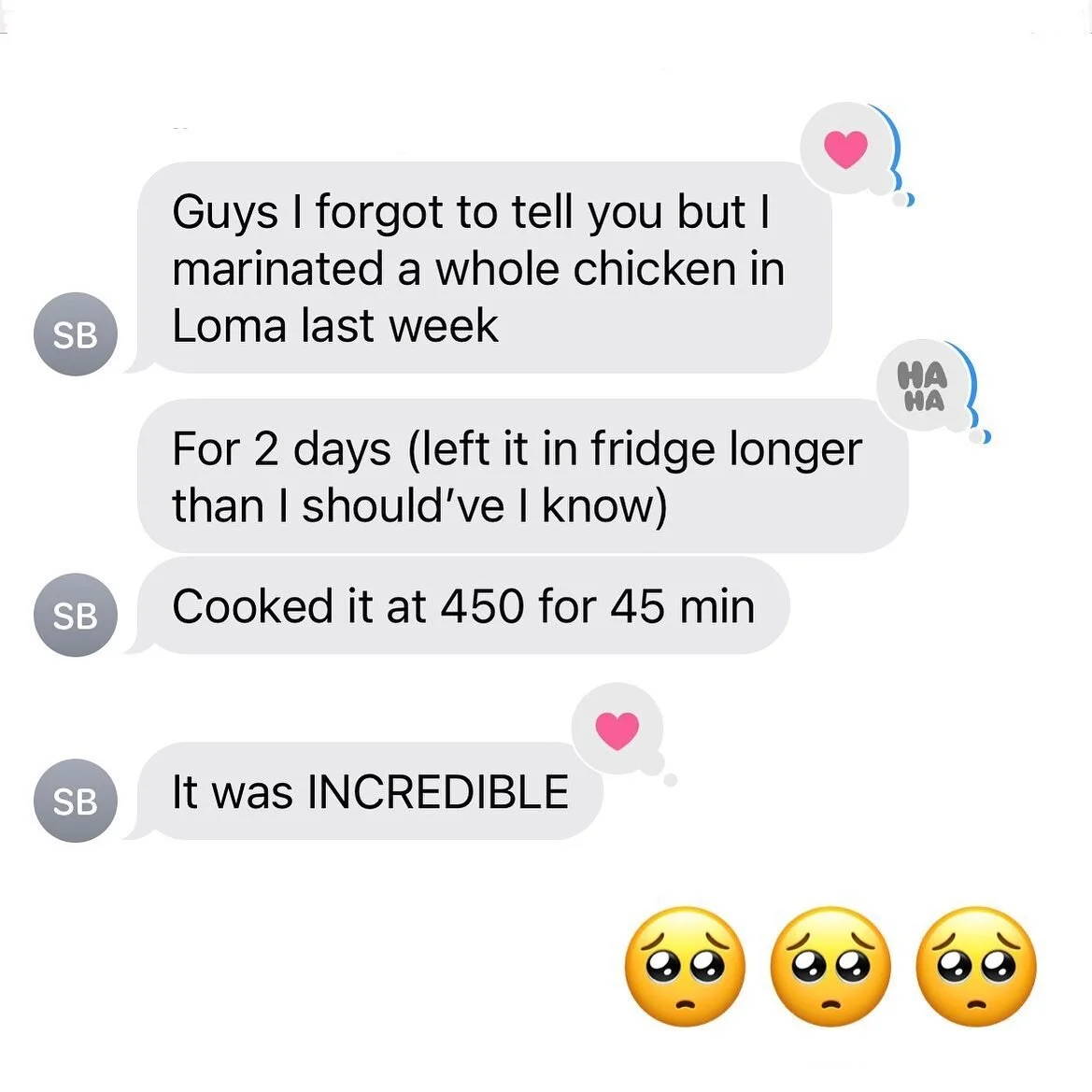Click the word 'INCREDIBLE' in last bubble
Viewport: 1092px width, 1092px height.
(x=438, y=792)
